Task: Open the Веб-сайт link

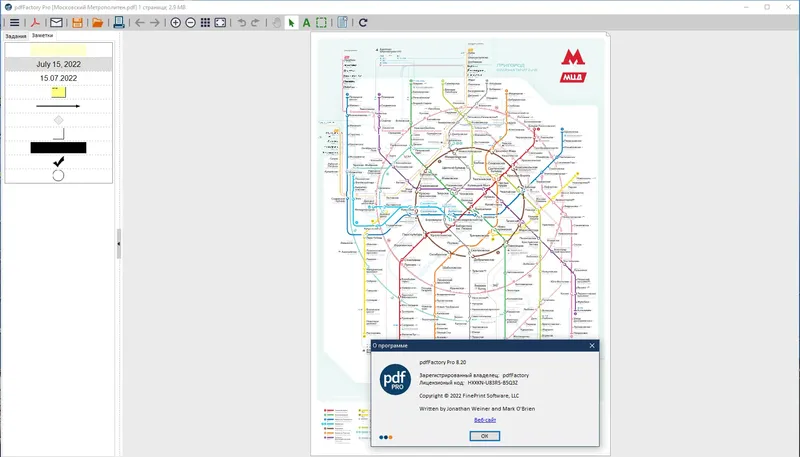Action: [485, 420]
